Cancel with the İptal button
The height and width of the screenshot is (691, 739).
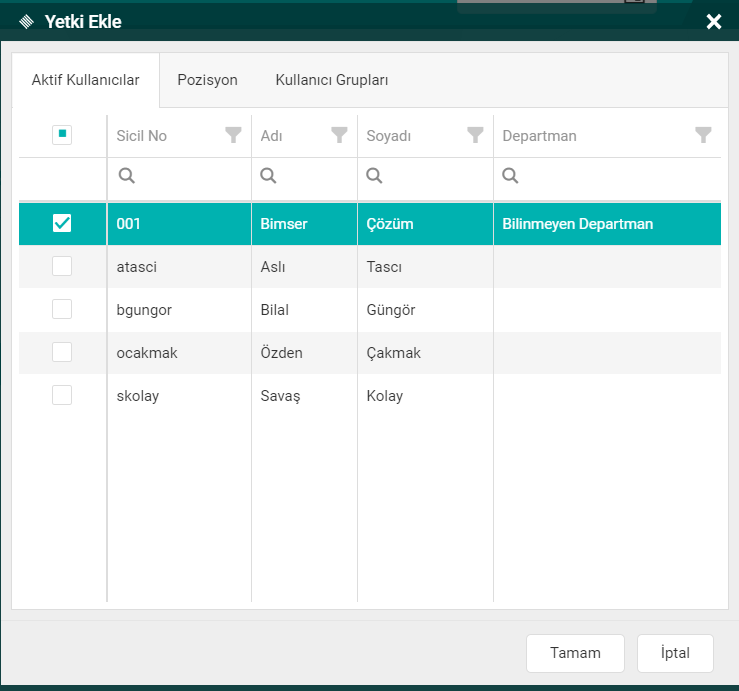[675, 653]
